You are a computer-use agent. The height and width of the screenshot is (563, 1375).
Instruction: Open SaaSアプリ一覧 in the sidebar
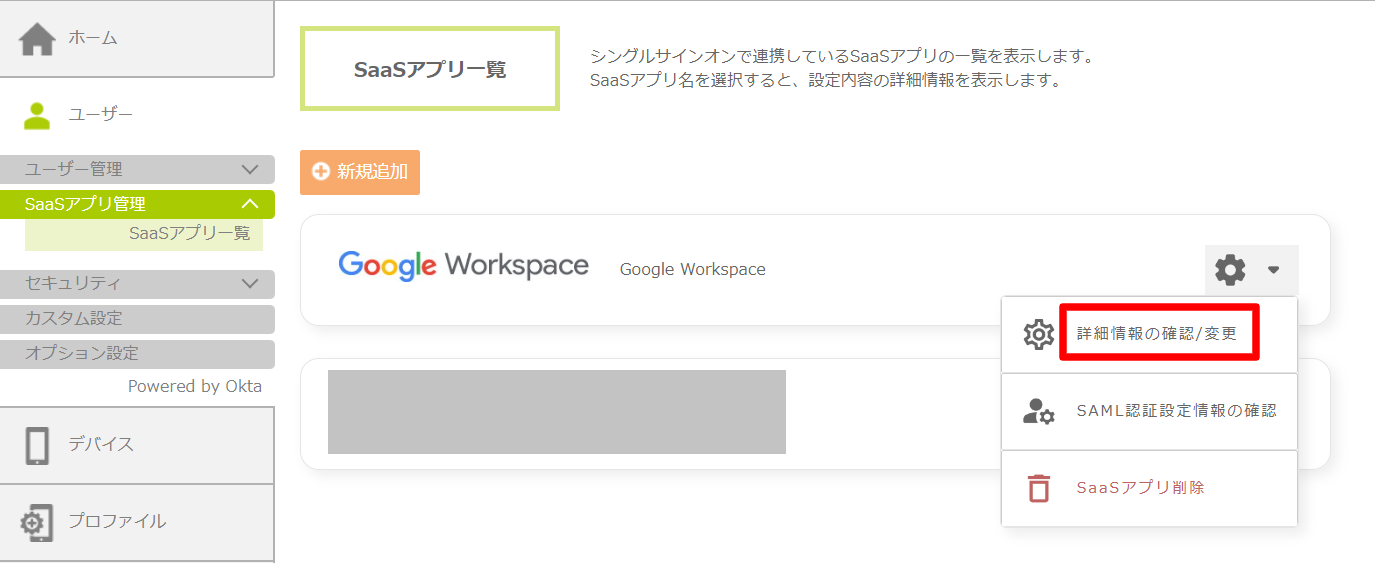coord(189,234)
